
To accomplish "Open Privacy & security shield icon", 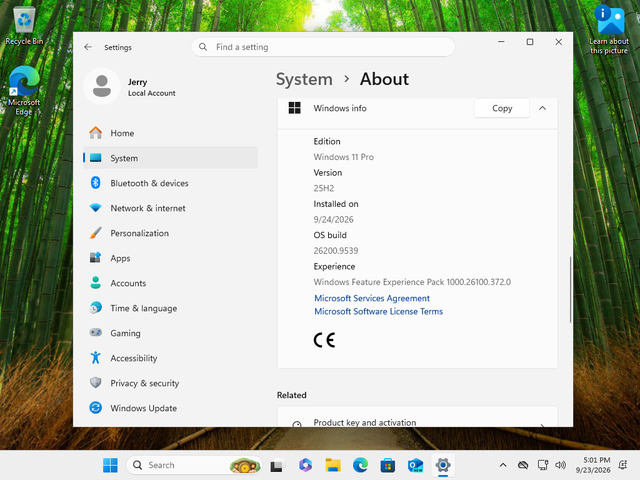I will click(96, 383).
